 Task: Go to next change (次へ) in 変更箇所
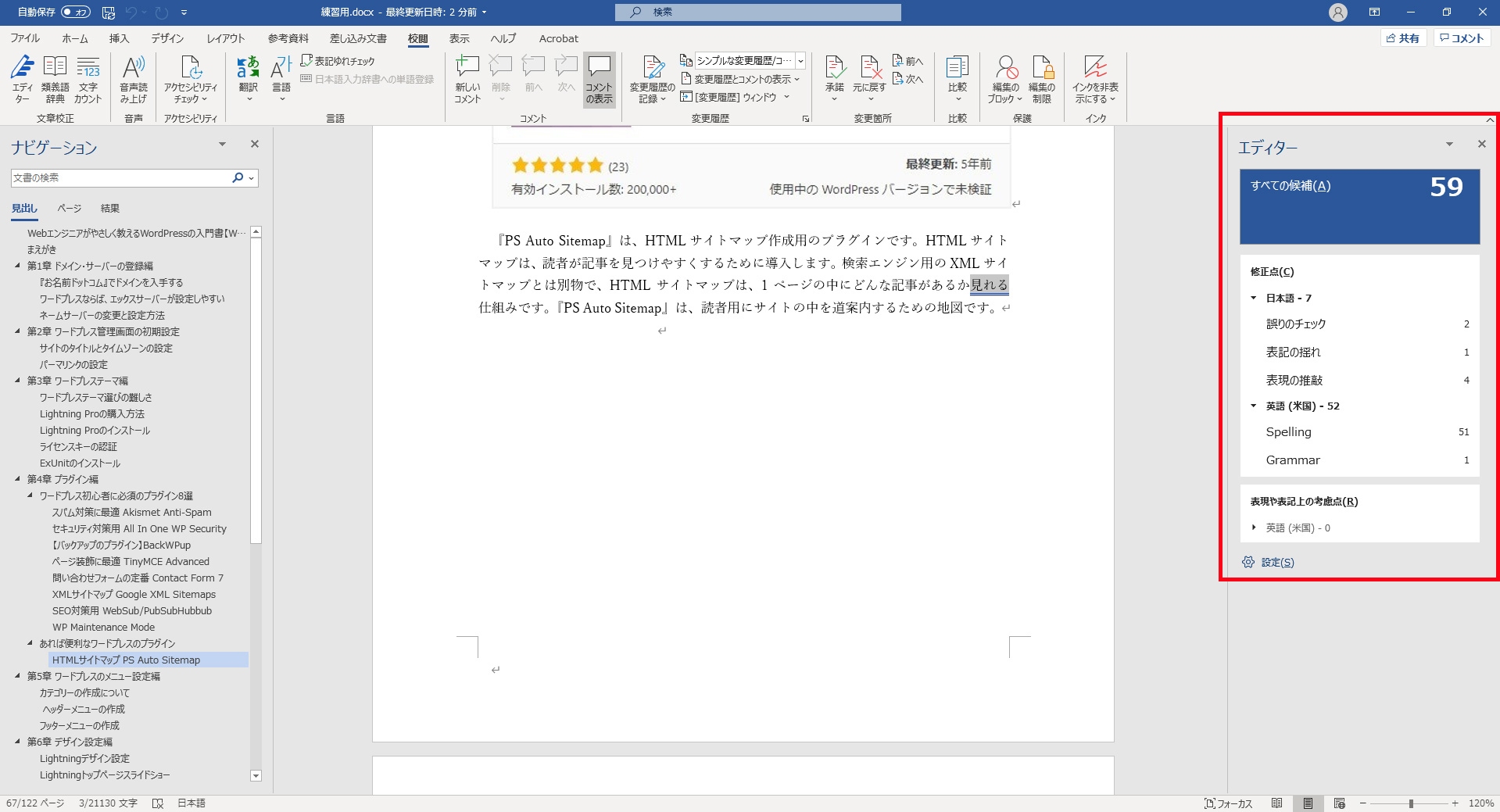[908, 79]
